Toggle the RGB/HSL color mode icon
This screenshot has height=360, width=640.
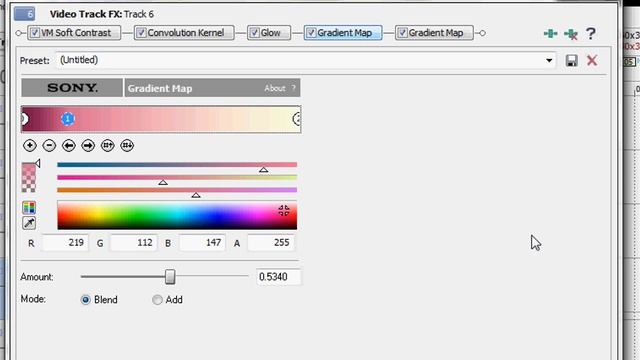29,208
